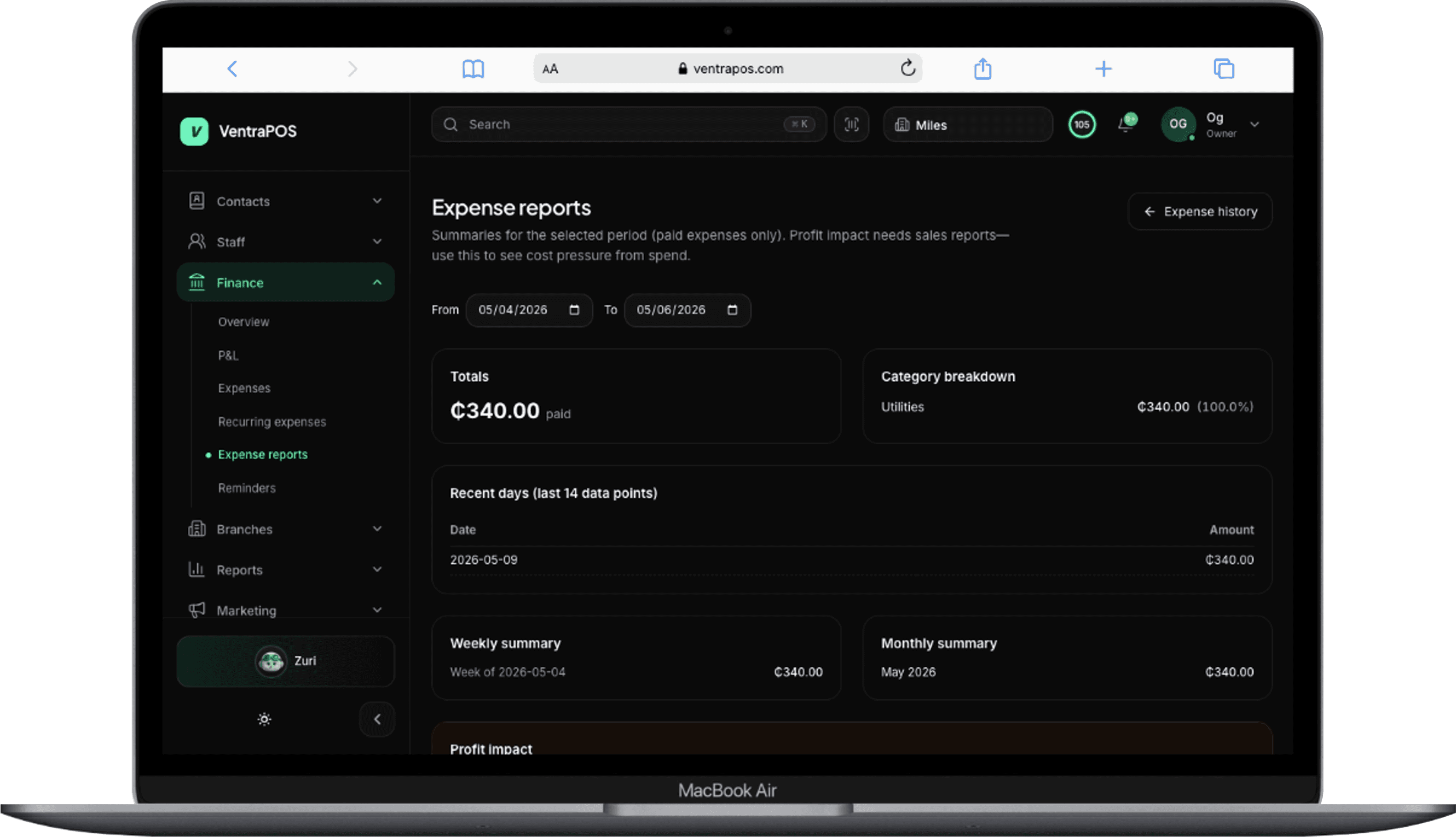
Task: Click the Finance bank icon
Action: pos(196,282)
